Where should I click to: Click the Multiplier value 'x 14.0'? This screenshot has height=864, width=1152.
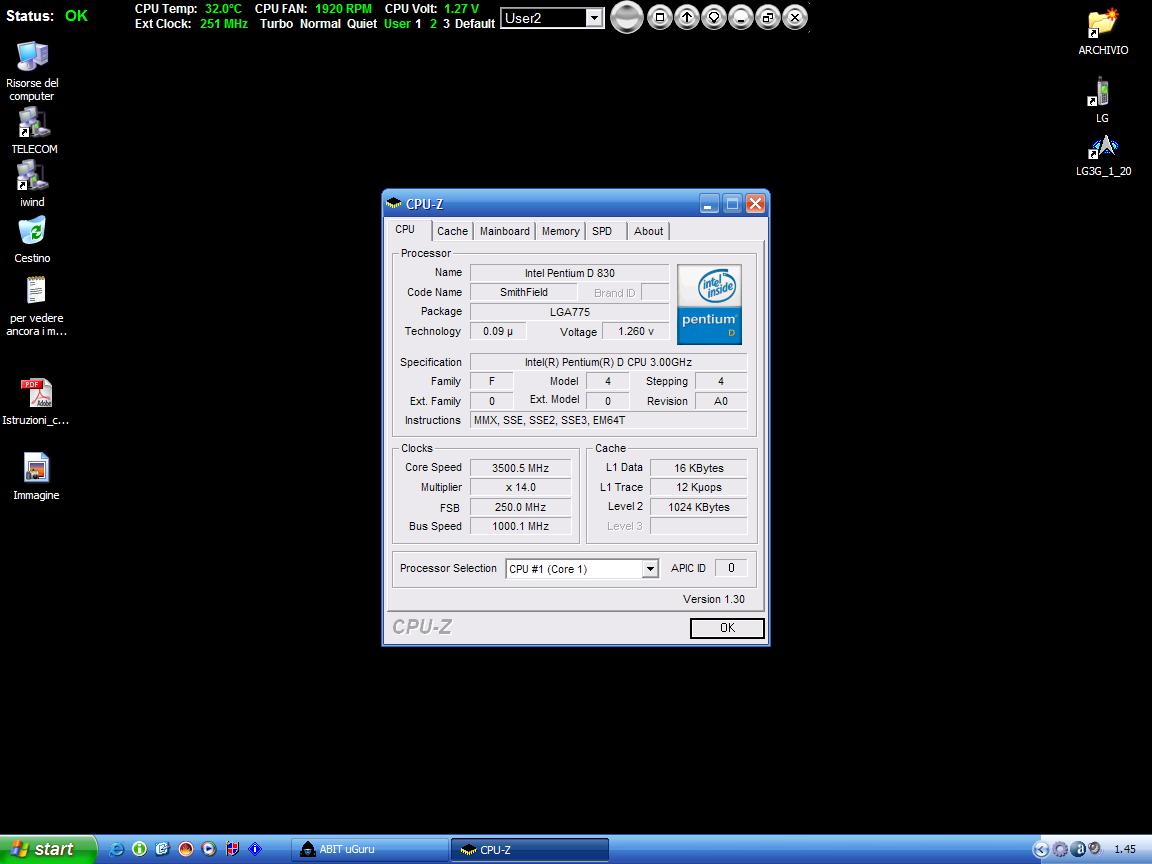tap(520, 487)
